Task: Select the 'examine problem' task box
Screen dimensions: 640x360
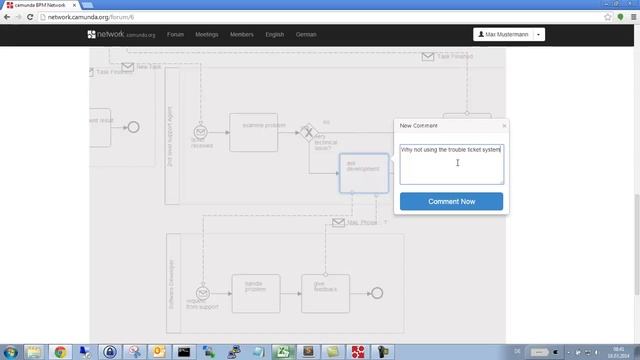Action: [253, 132]
